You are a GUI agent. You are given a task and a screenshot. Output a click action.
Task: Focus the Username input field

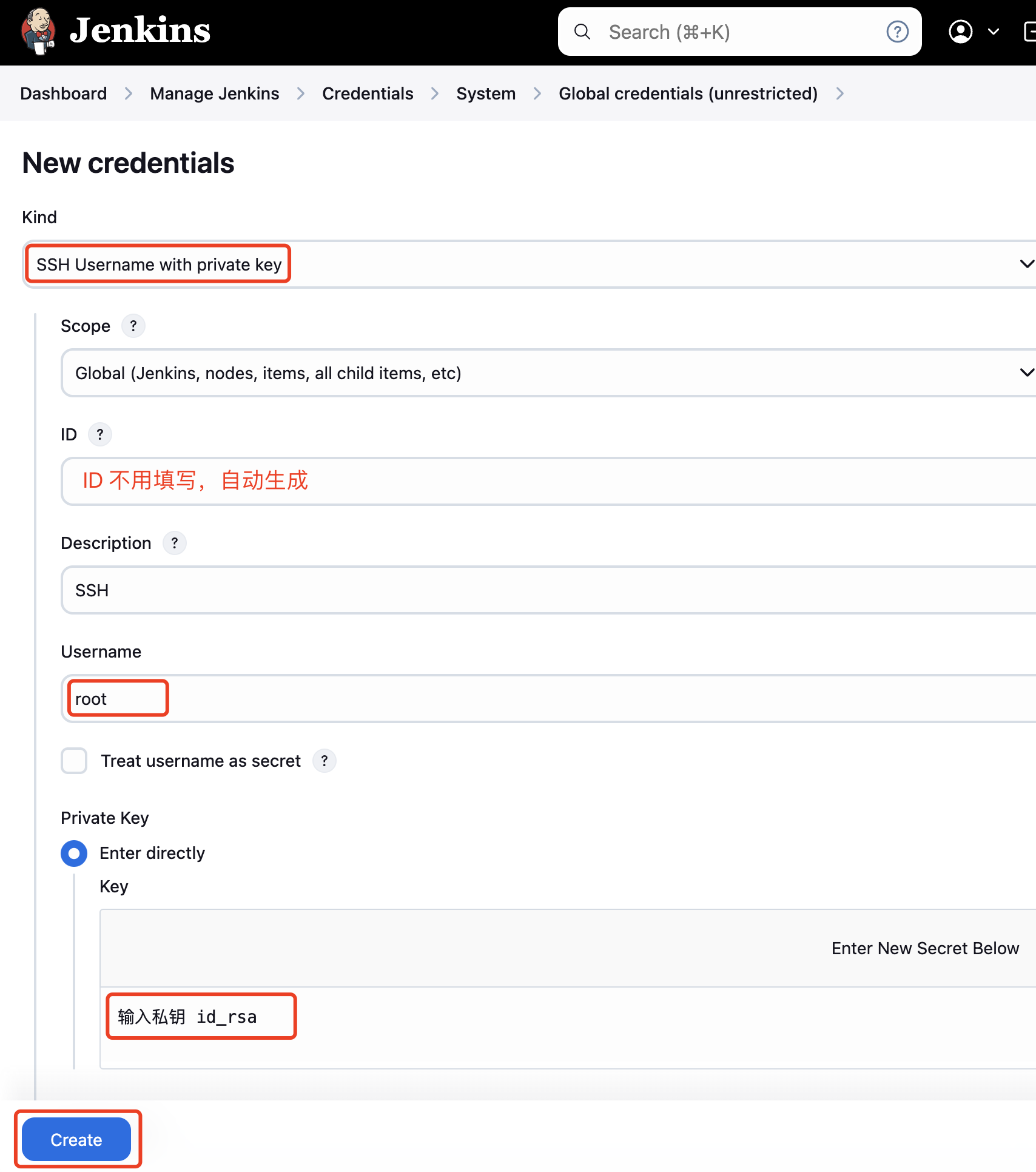(546, 699)
